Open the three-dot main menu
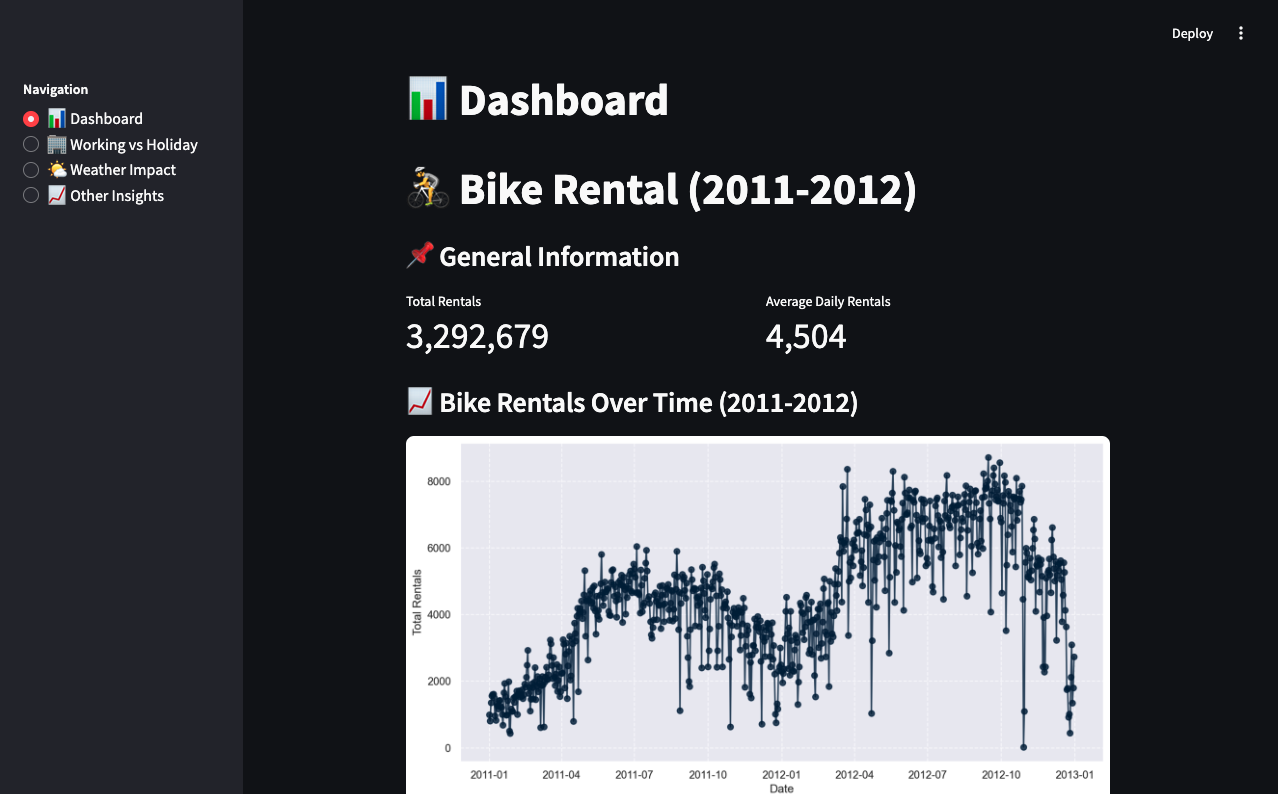Image resolution: width=1278 pixels, height=794 pixels. 1241,33
